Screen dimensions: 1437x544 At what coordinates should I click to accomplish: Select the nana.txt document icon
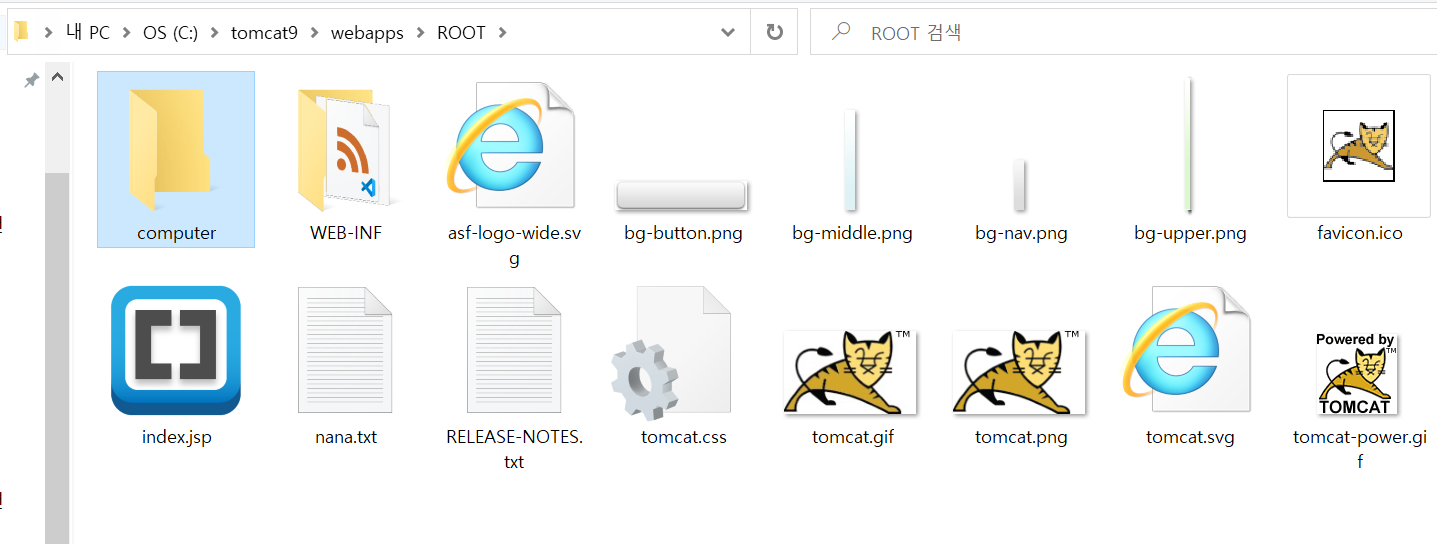345,350
